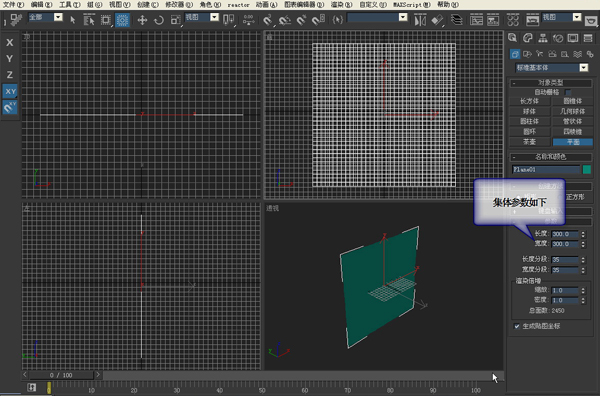Click the Plane01 name field
The height and width of the screenshot is (396, 600).
546,169
